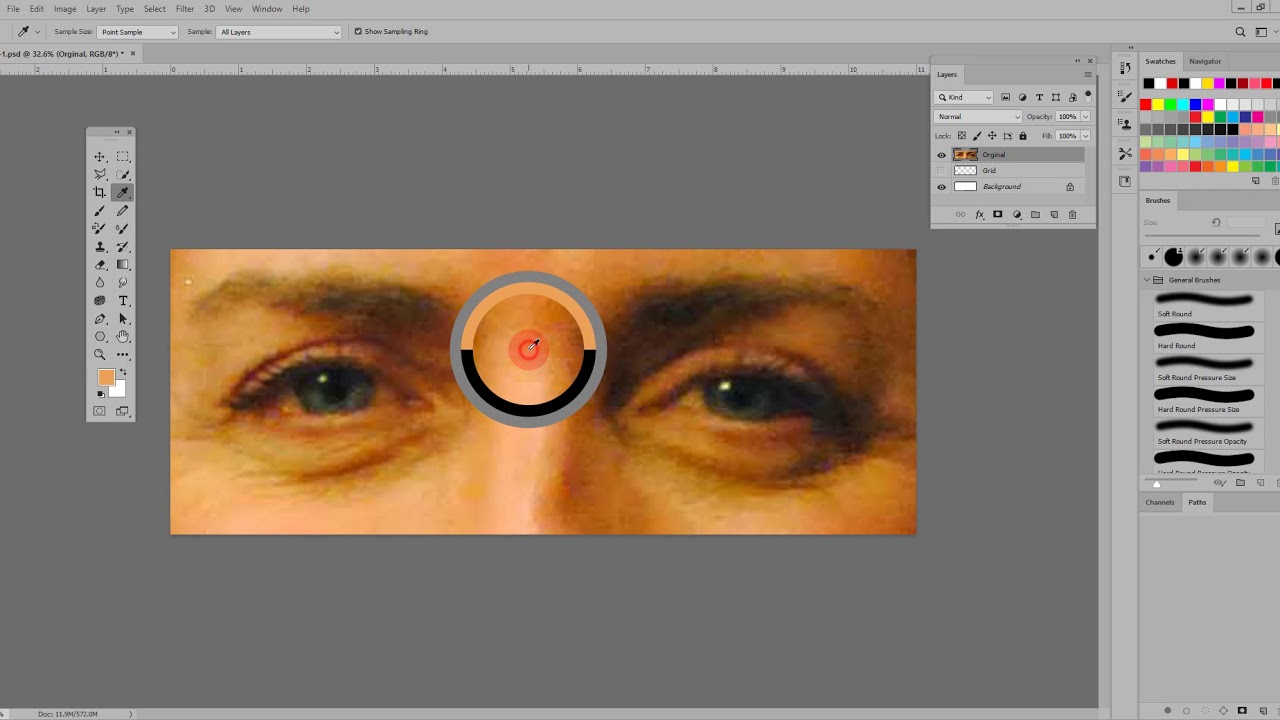
Task: Click the layer style fx icon
Action: (979, 215)
